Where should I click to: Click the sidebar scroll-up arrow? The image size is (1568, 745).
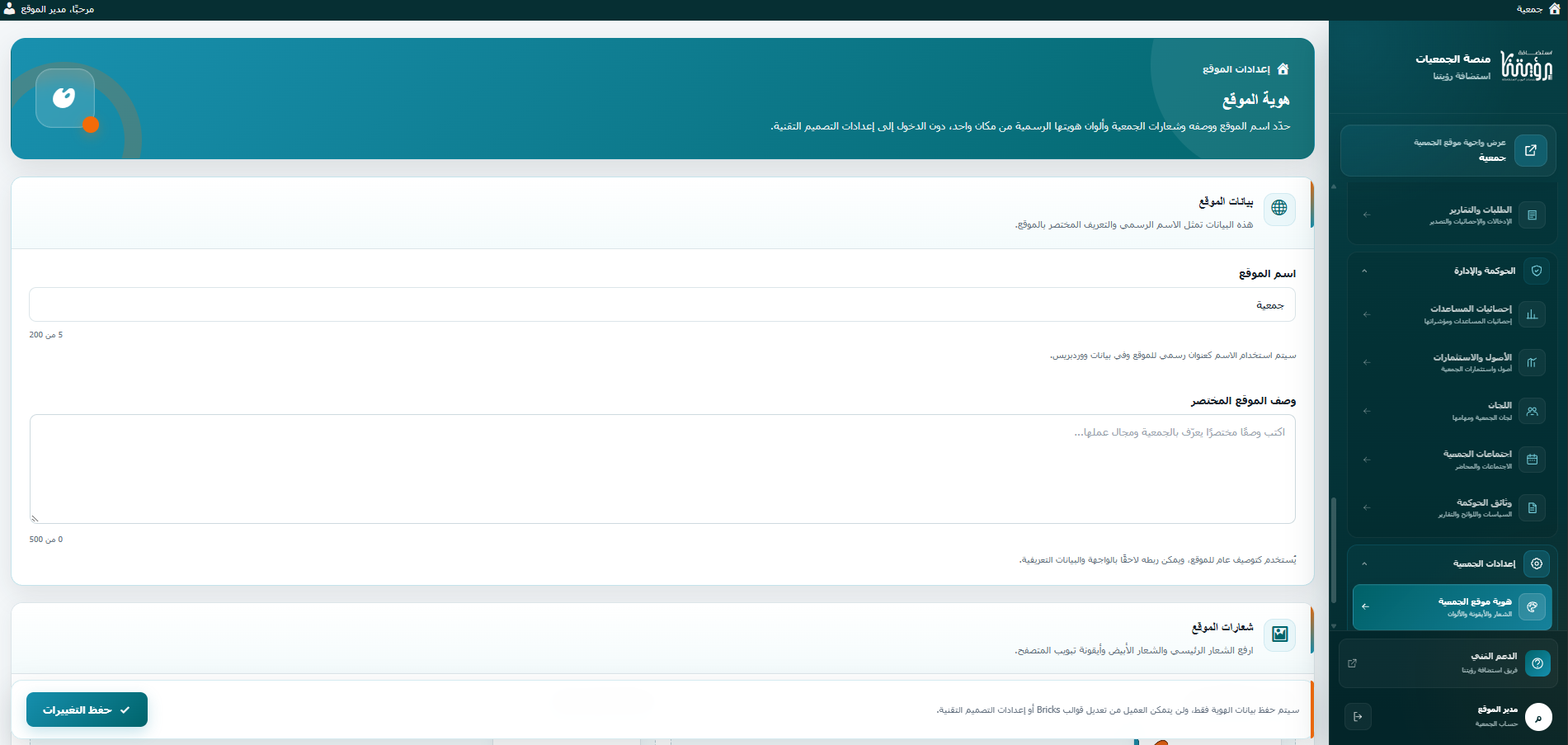[x=1333, y=186]
